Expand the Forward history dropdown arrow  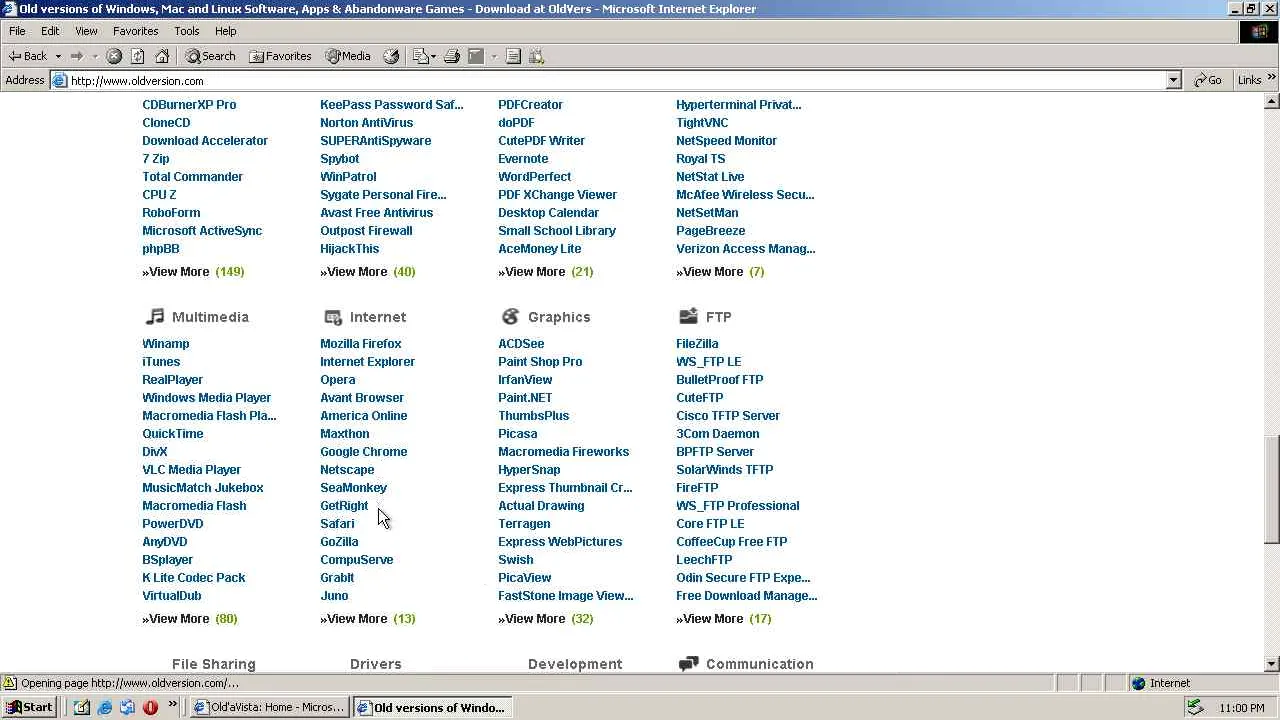pyautogui.click(x=95, y=56)
